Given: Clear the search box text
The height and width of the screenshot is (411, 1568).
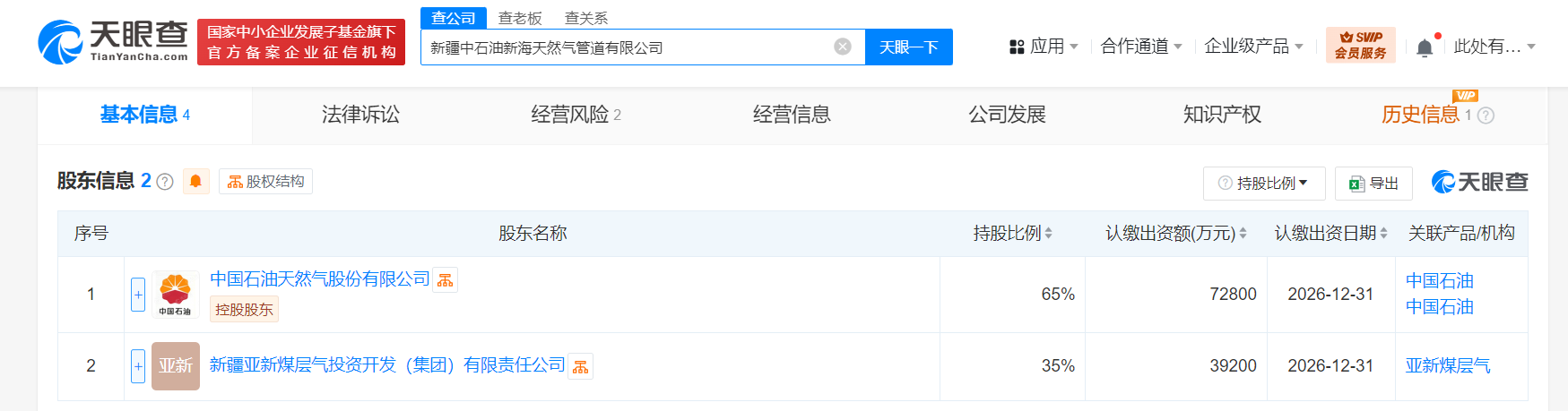Looking at the screenshot, I should tap(842, 47).
